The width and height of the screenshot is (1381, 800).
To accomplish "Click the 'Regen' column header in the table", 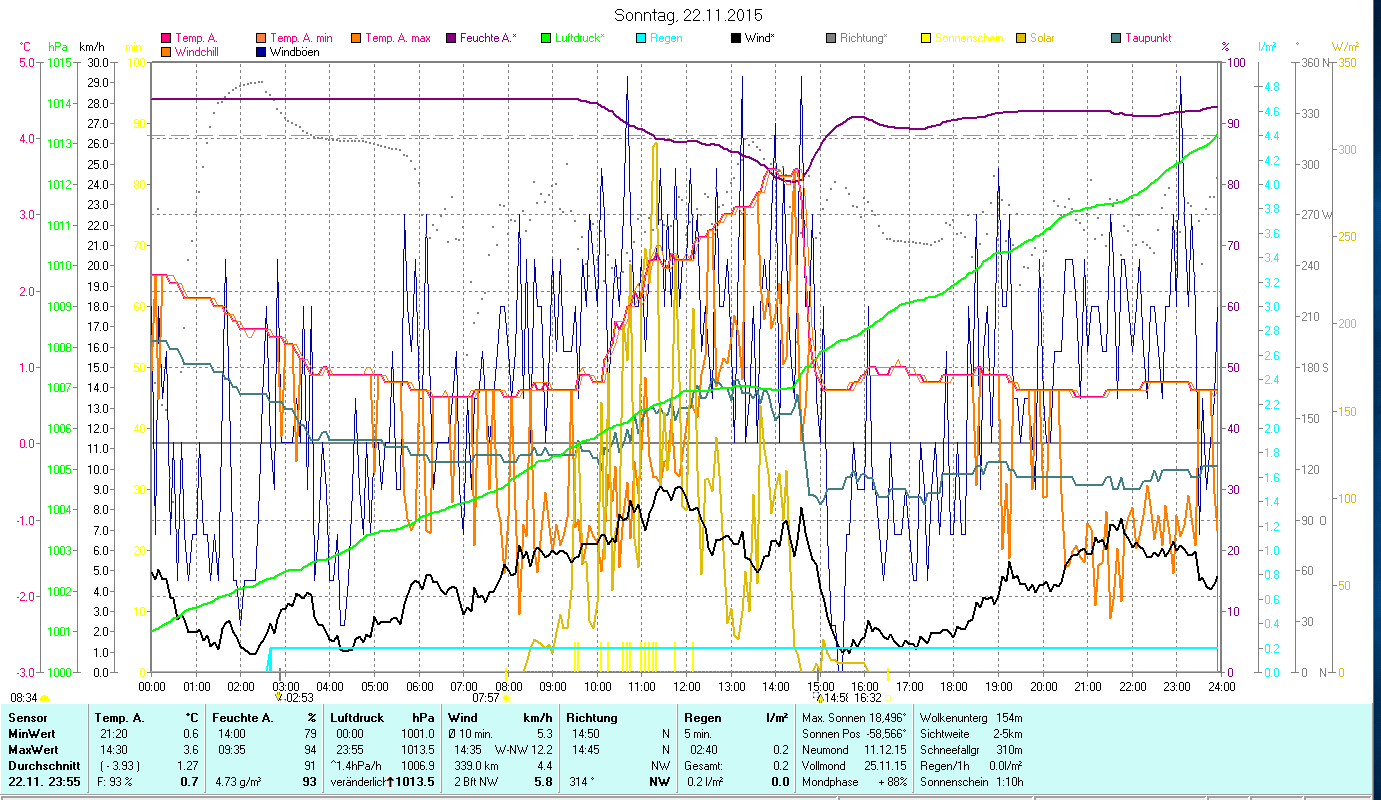I will (702, 718).
